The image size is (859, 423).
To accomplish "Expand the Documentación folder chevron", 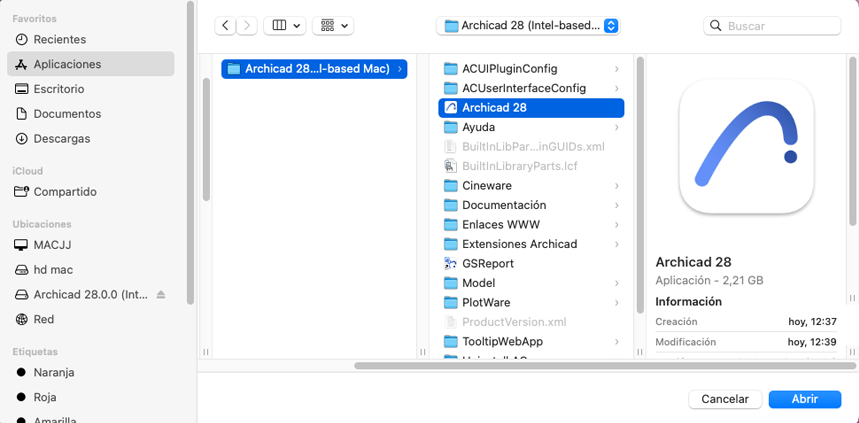I will 617,205.
